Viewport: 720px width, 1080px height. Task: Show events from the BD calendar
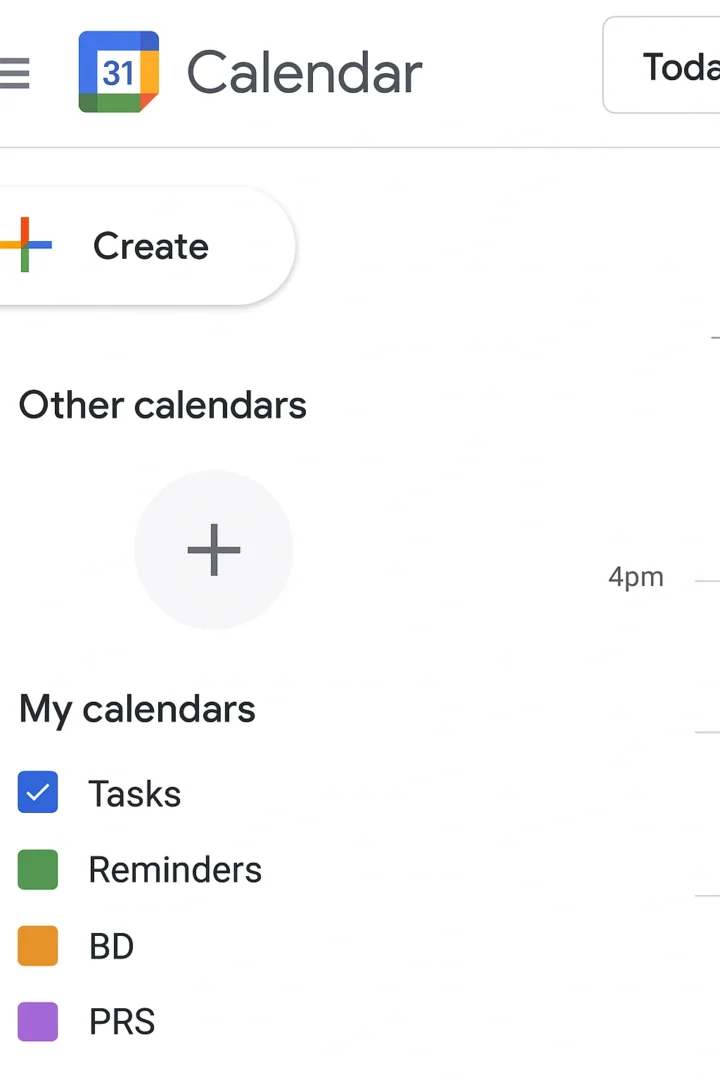coord(37,945)
